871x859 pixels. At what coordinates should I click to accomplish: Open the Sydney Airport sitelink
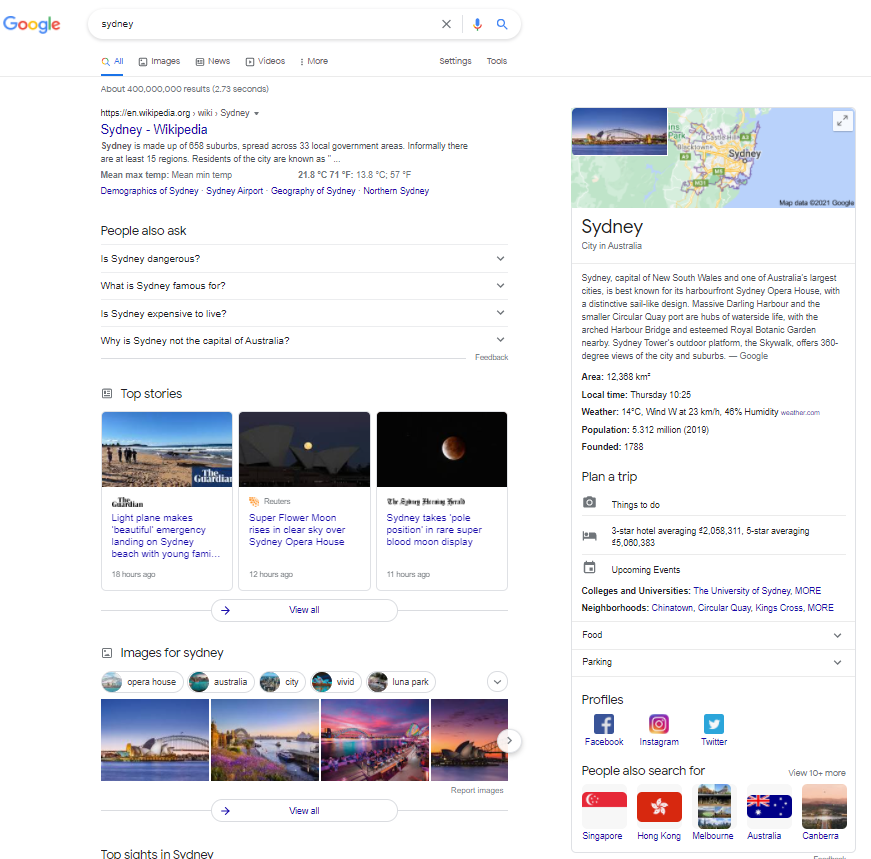point(234,191)
